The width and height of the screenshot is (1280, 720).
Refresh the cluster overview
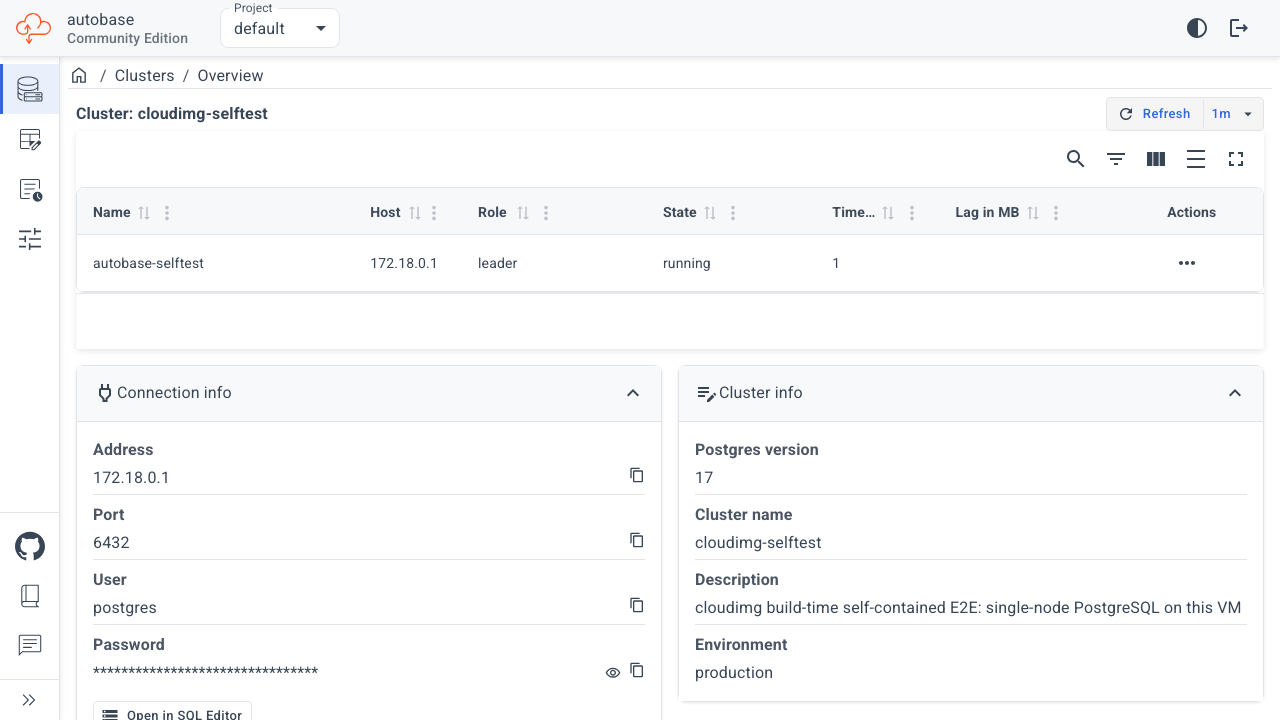1155,114
